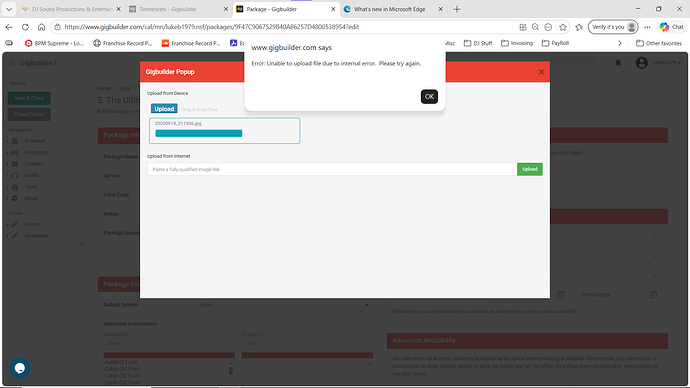690x388 pixels.
Task: Show more bookmarks chevron
Action: [620, 43]
